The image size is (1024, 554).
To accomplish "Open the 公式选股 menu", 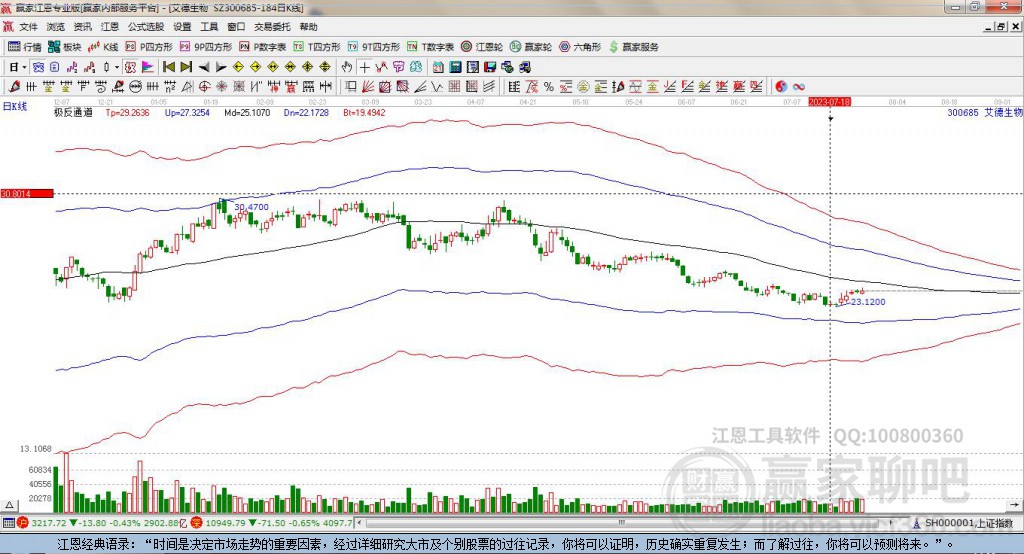I will 146,27.
